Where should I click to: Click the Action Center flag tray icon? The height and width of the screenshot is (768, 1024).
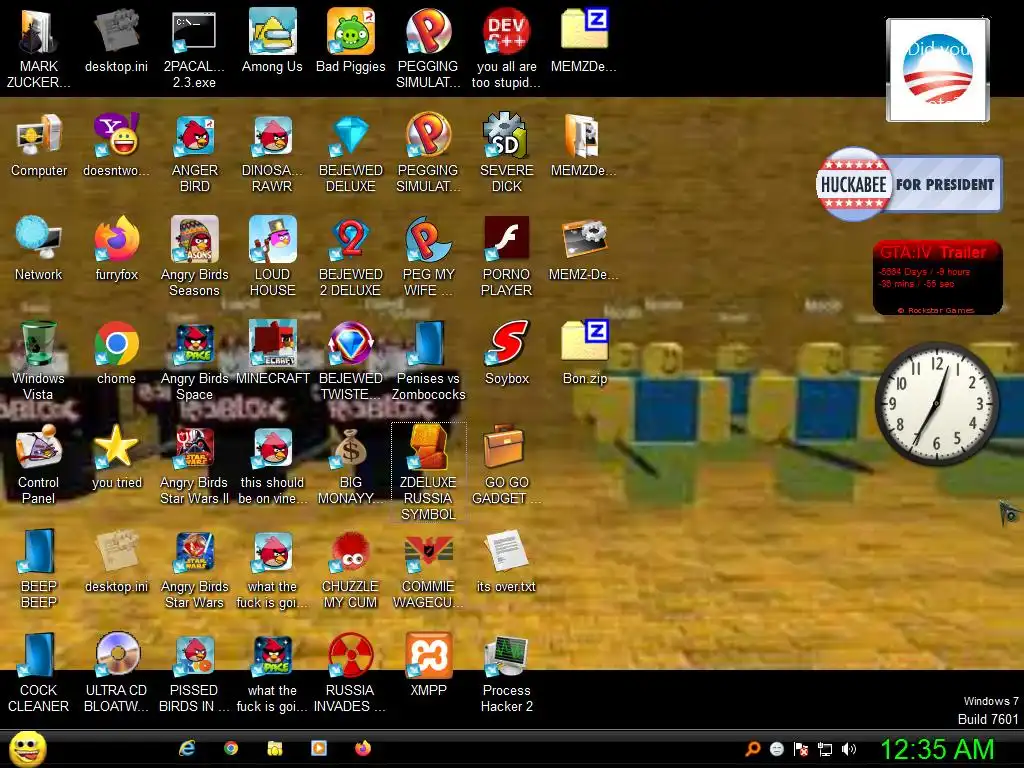point(801,749)
